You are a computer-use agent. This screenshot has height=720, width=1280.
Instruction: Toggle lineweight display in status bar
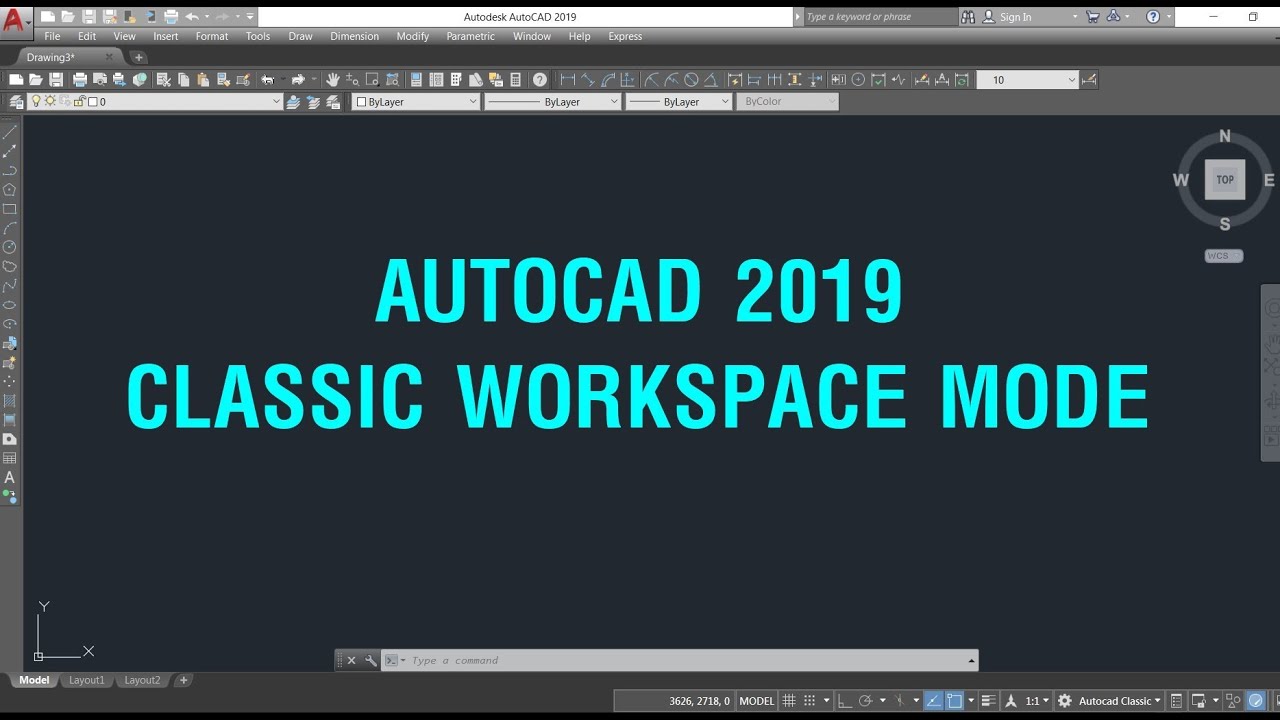tap(988, 701)
